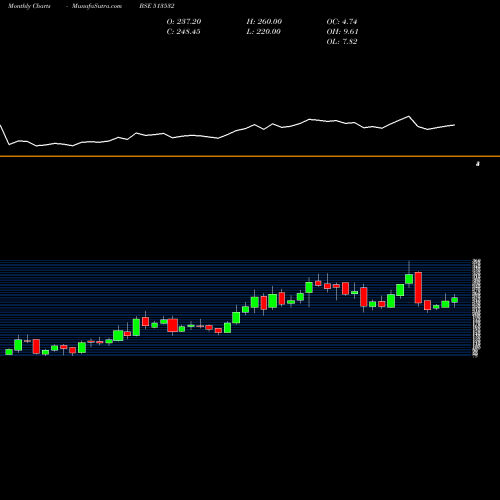
Task: Click the OC: 4.74 reading
Action: point(342,22)
